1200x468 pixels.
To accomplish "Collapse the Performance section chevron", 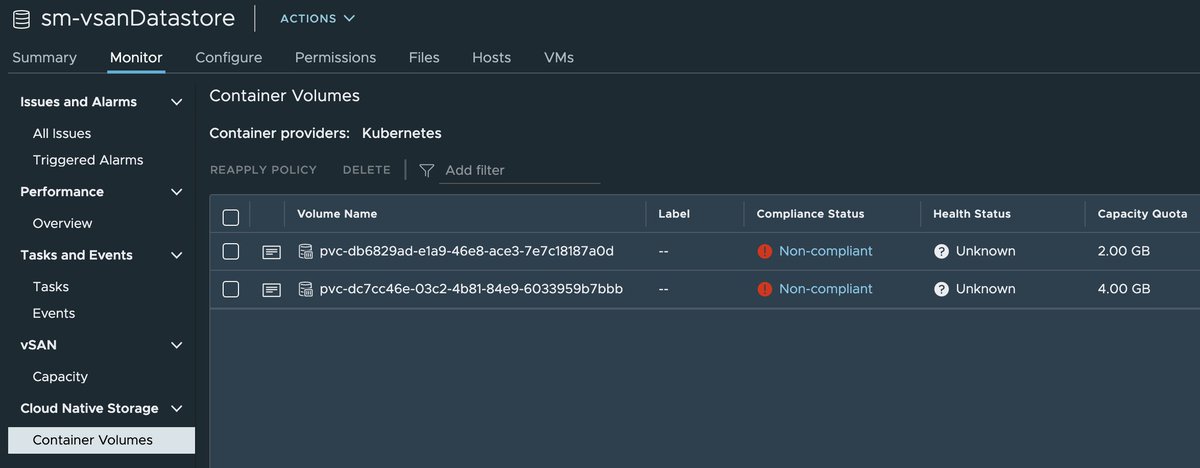I will [177, 192].
